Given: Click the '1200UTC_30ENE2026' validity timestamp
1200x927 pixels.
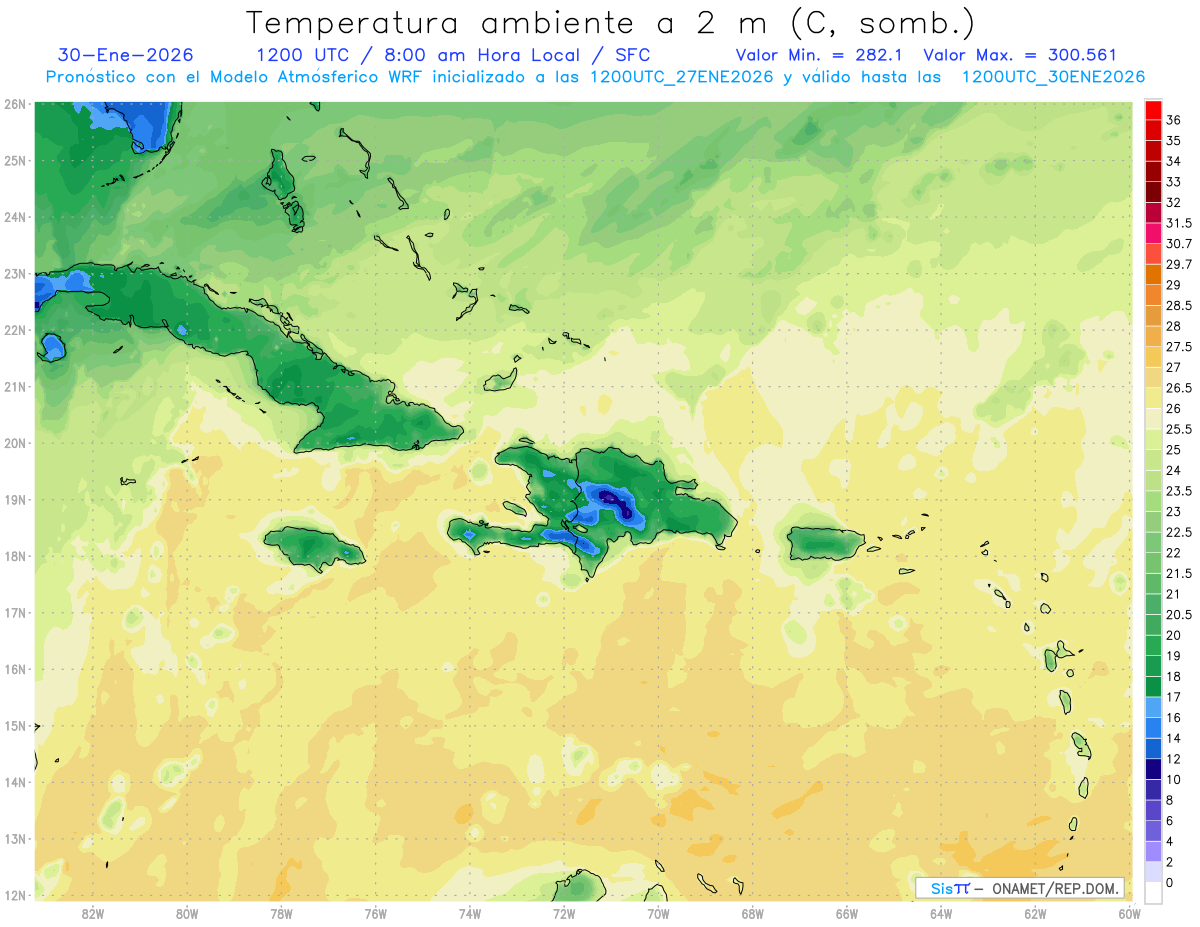Looking at the screenshot, I should tap(1053, 77).
